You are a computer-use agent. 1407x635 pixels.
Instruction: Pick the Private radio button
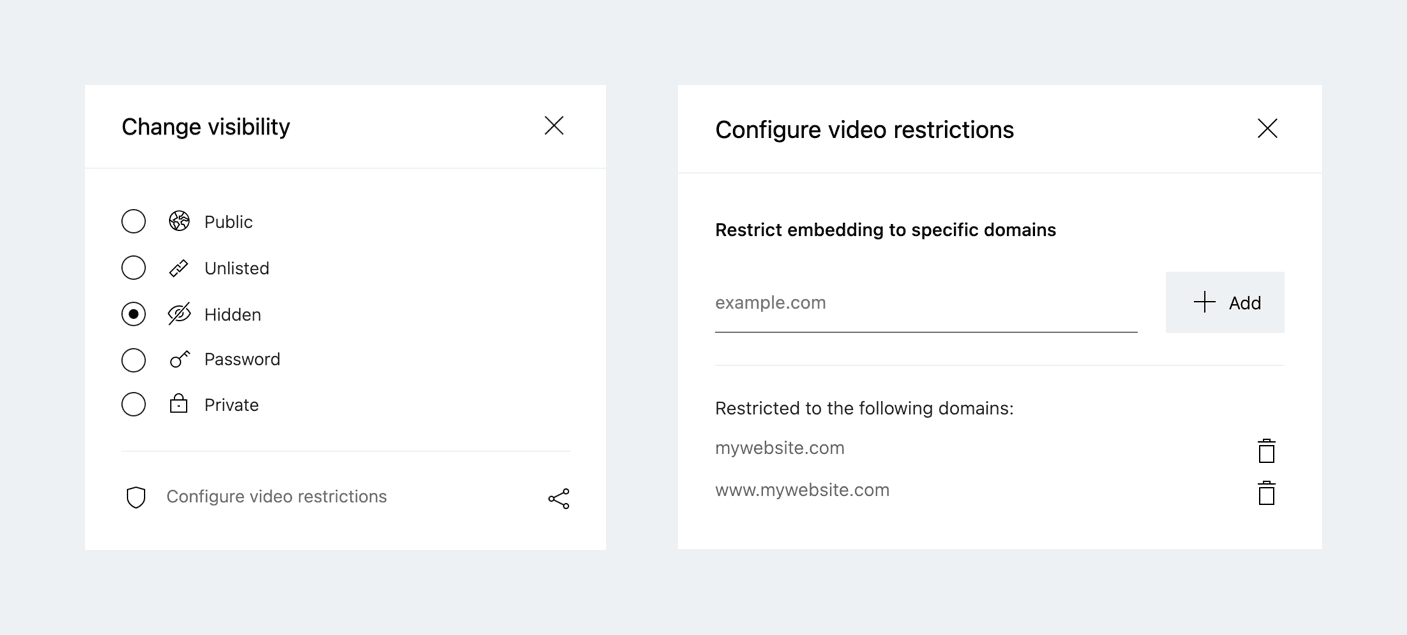(x=133, y=404)
